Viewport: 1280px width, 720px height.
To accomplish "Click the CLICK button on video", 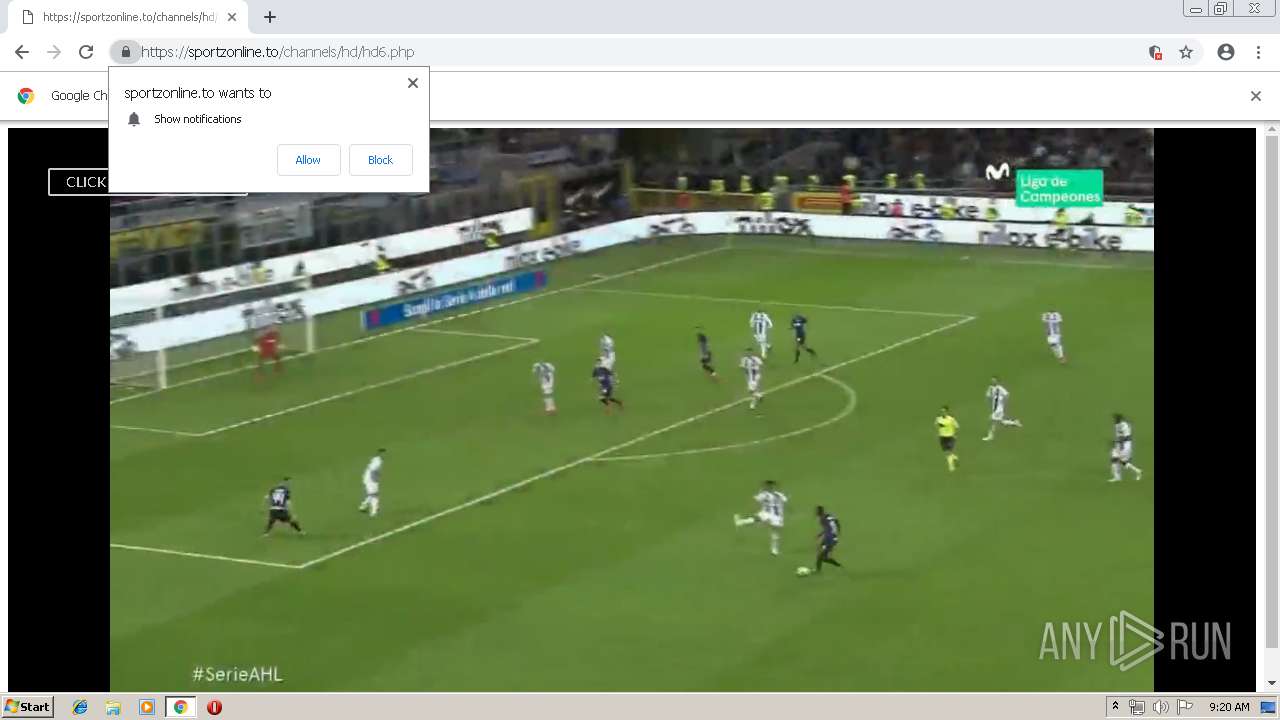I will click(x=78, y=182).
